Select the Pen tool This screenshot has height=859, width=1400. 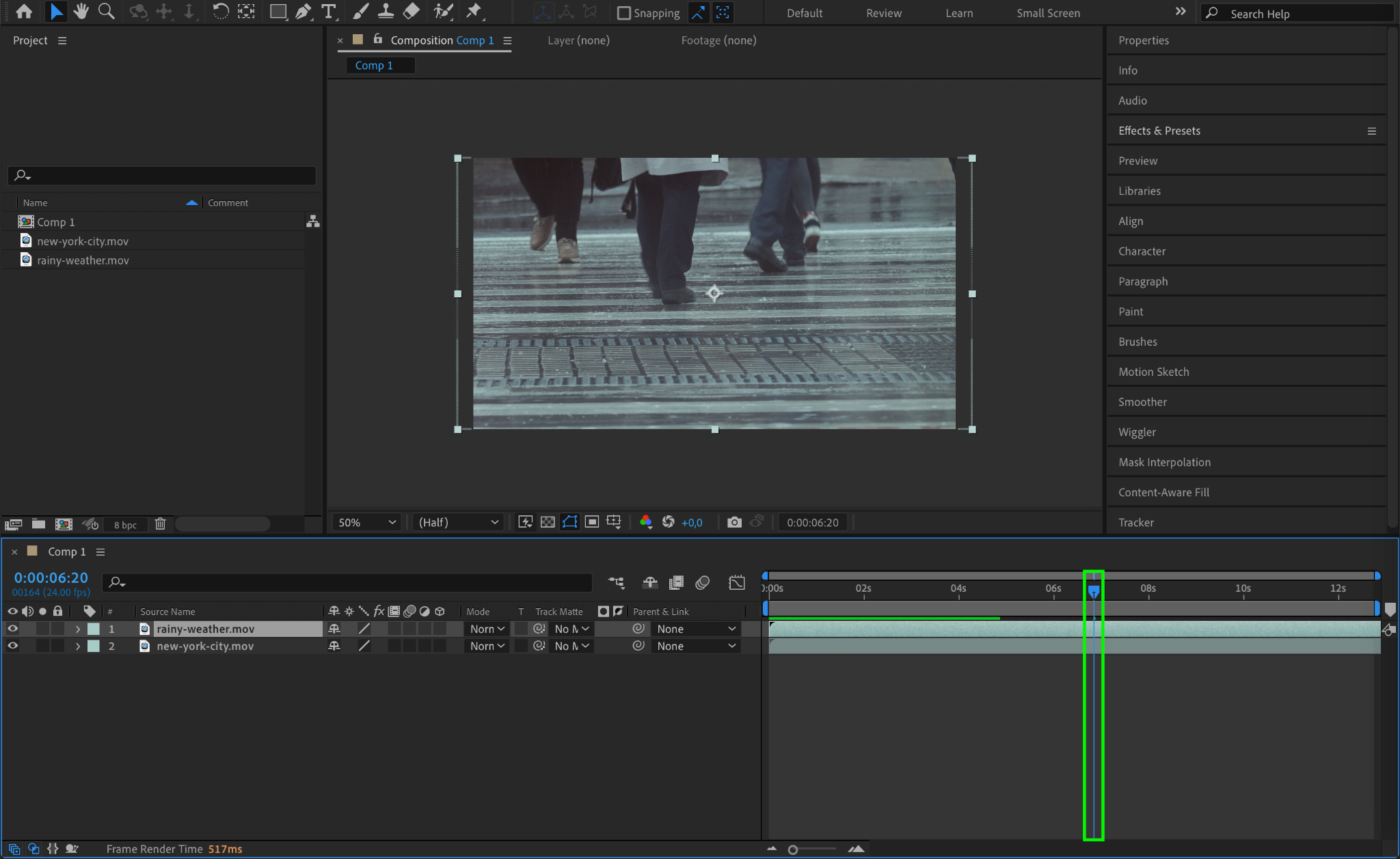tap(303, 12)
